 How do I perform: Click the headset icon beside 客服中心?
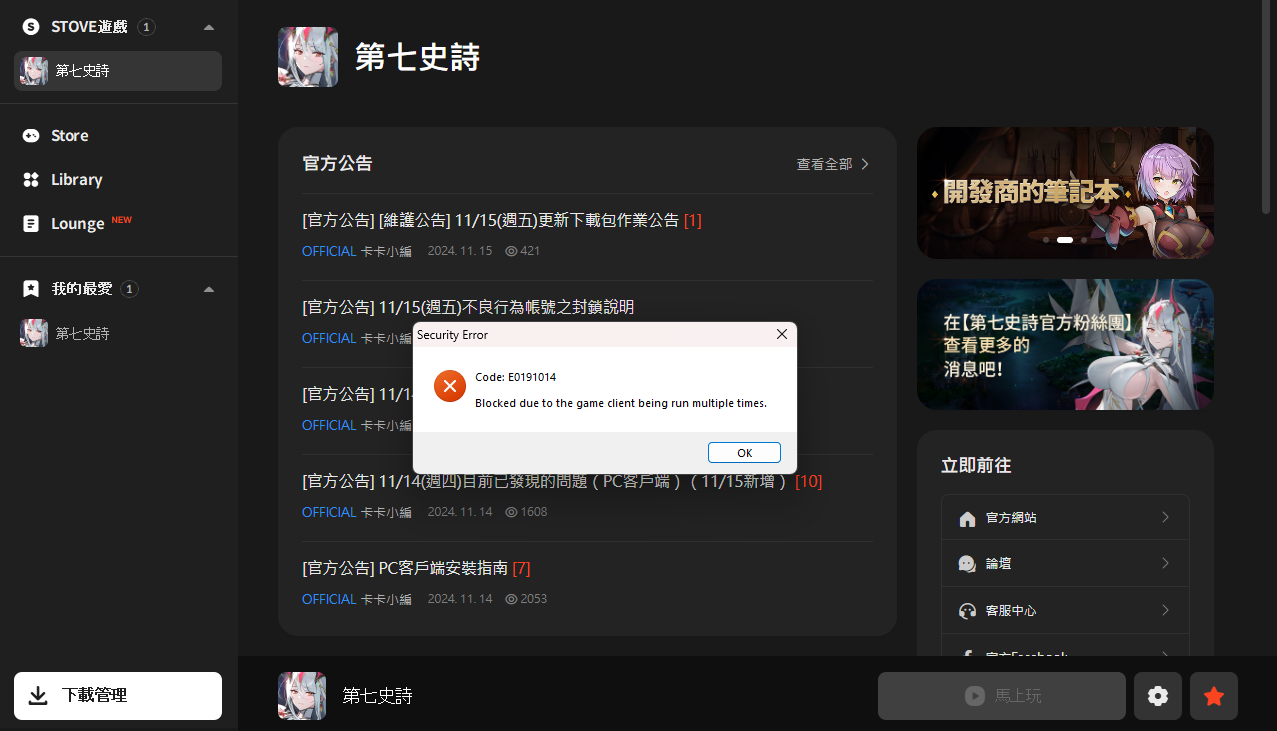point(967,610)
